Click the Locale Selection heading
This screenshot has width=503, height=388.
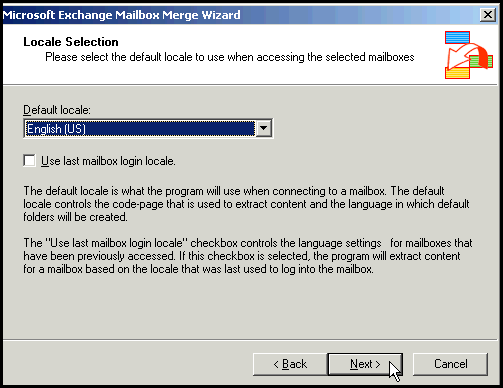(x=71, y=42)
